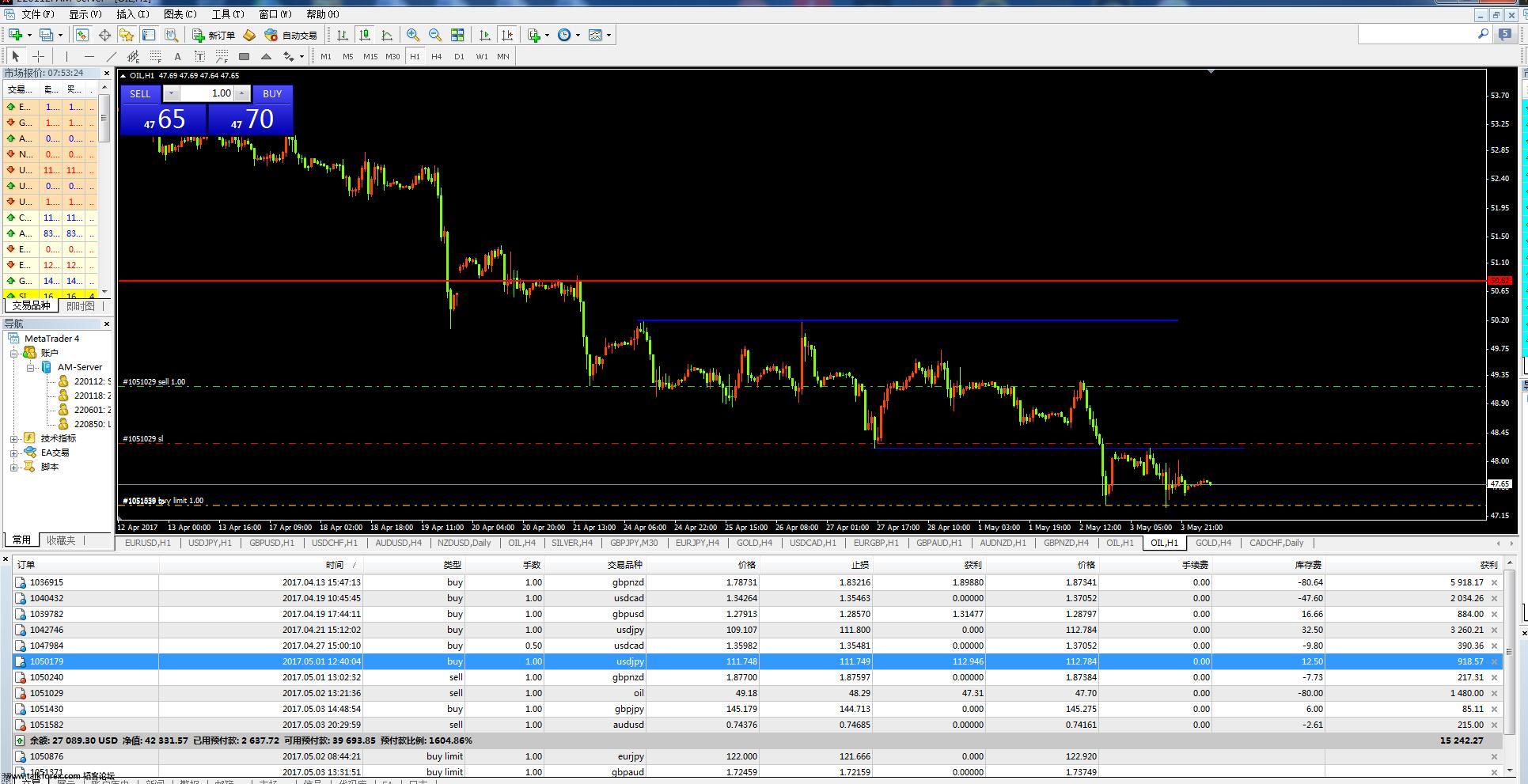Select the triangle shape tool
Image resolution: width=1528 pixels, height=784 pixels.
(266, 56)
